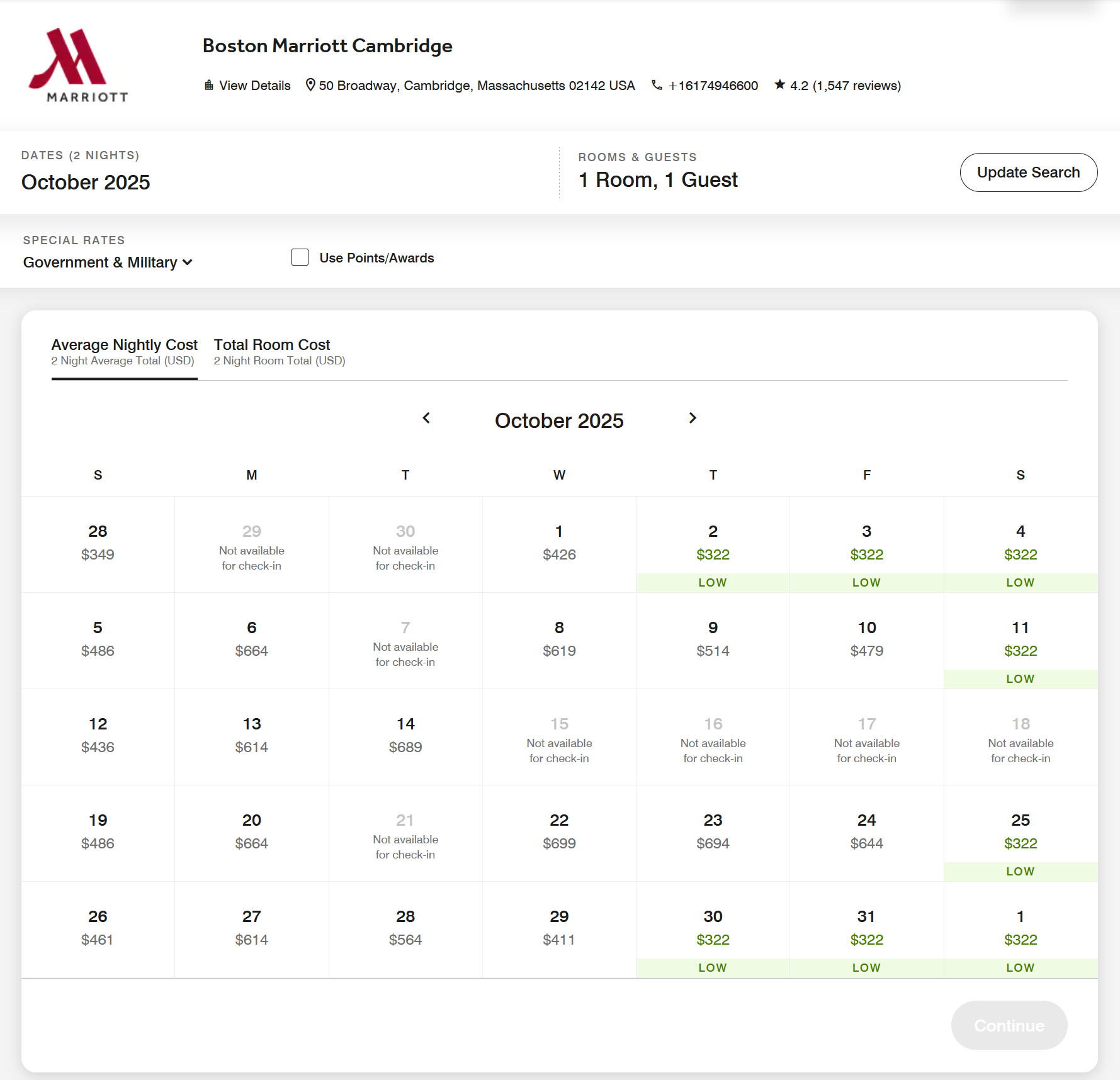Open the Government & Military rates dropdown
Screen dimensions: 1120x1080
[101, 262]
